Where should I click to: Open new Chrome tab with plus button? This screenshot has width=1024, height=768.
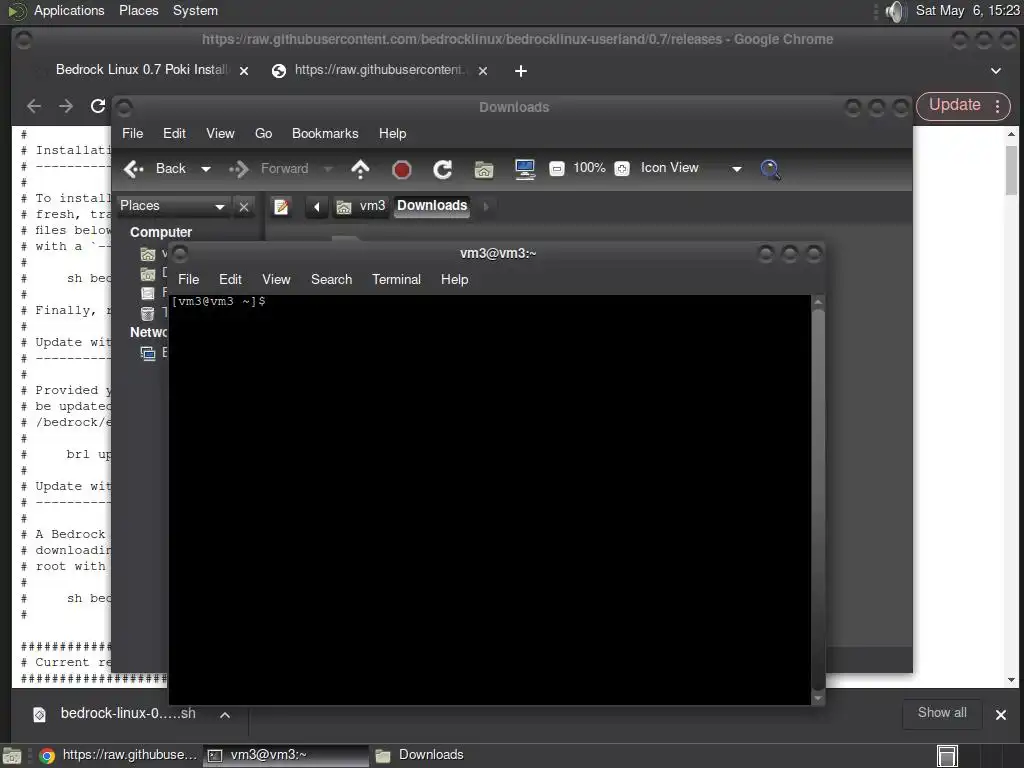520,71
